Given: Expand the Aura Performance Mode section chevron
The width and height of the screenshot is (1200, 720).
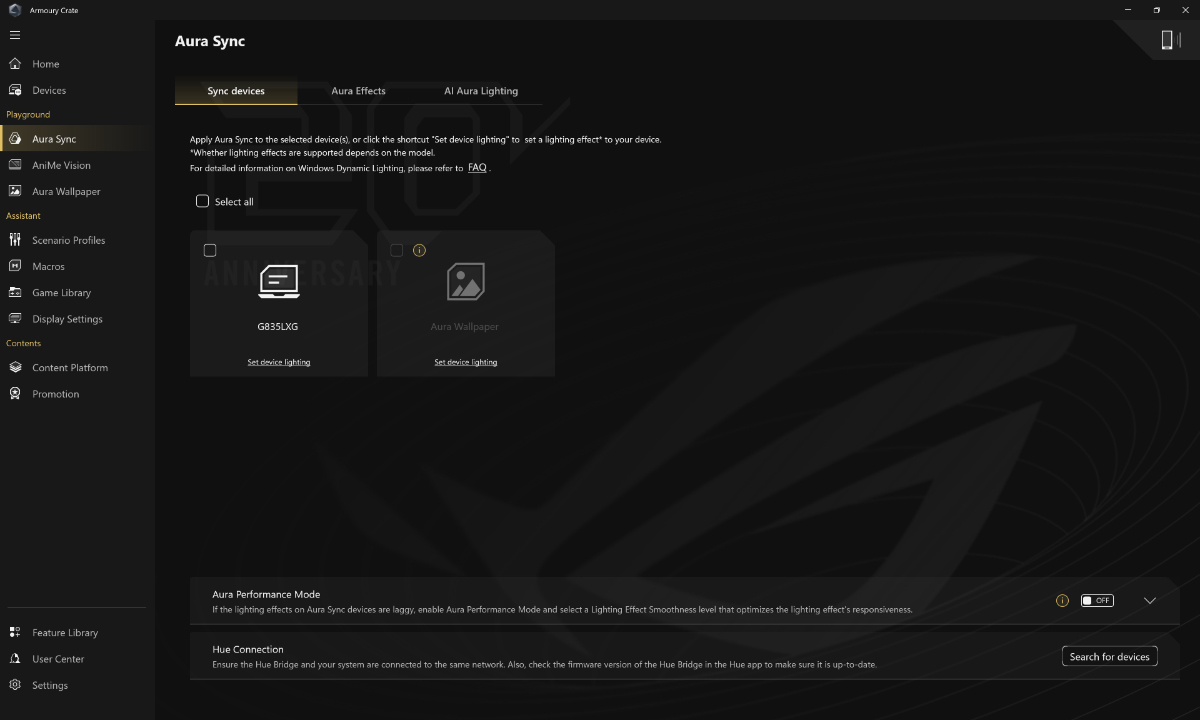Looking at the screenshot, I should [1150, 601].
